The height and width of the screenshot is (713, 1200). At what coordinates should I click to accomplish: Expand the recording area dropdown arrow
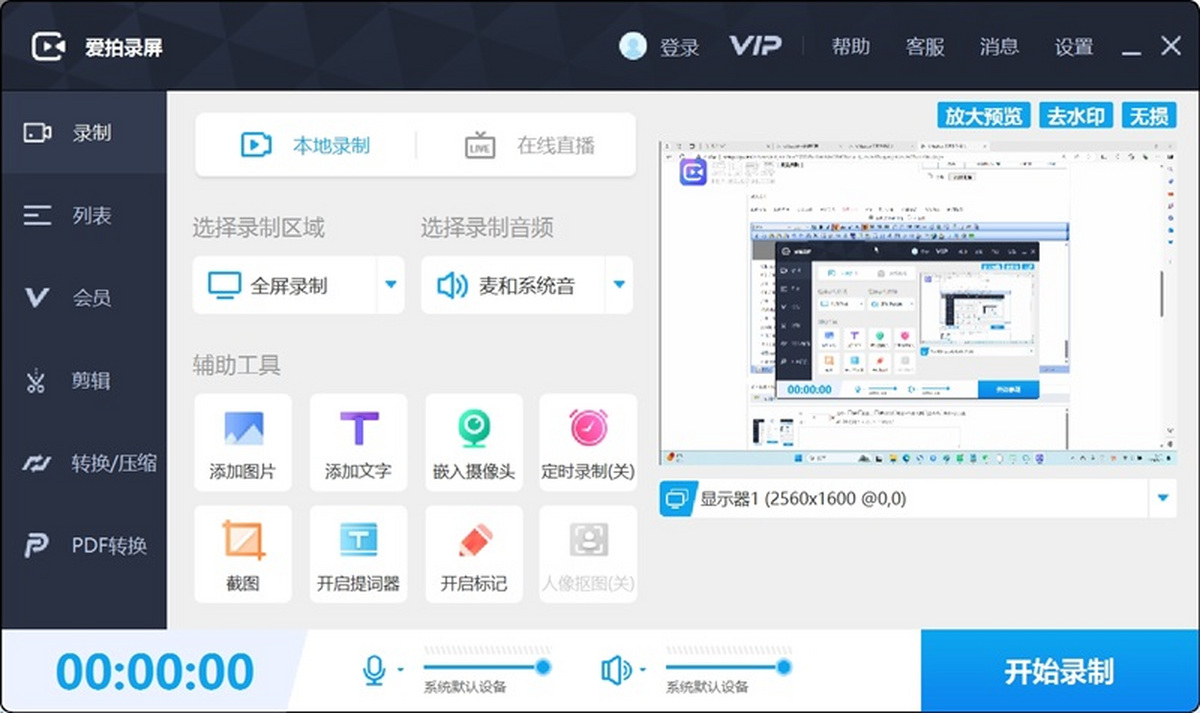[391, 285]
